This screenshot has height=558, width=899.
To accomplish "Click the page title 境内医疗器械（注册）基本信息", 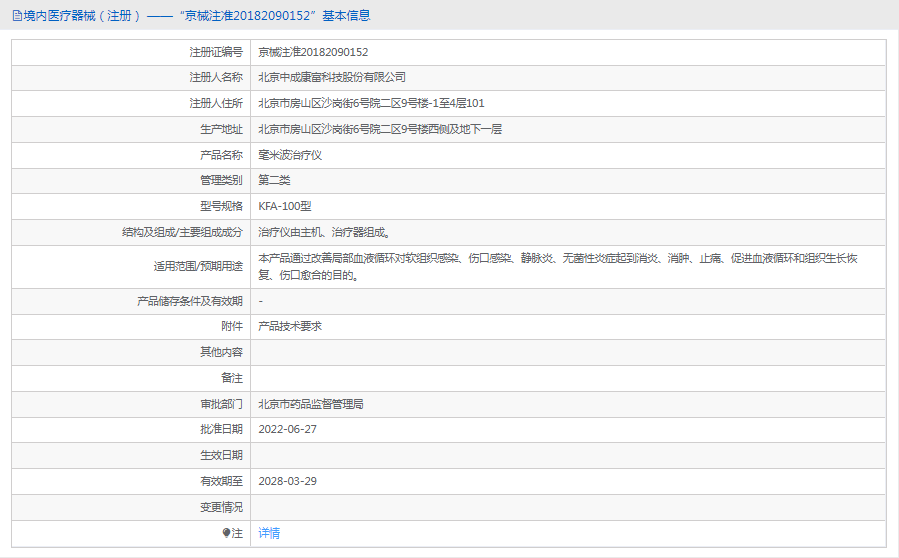I will point(197,16).
